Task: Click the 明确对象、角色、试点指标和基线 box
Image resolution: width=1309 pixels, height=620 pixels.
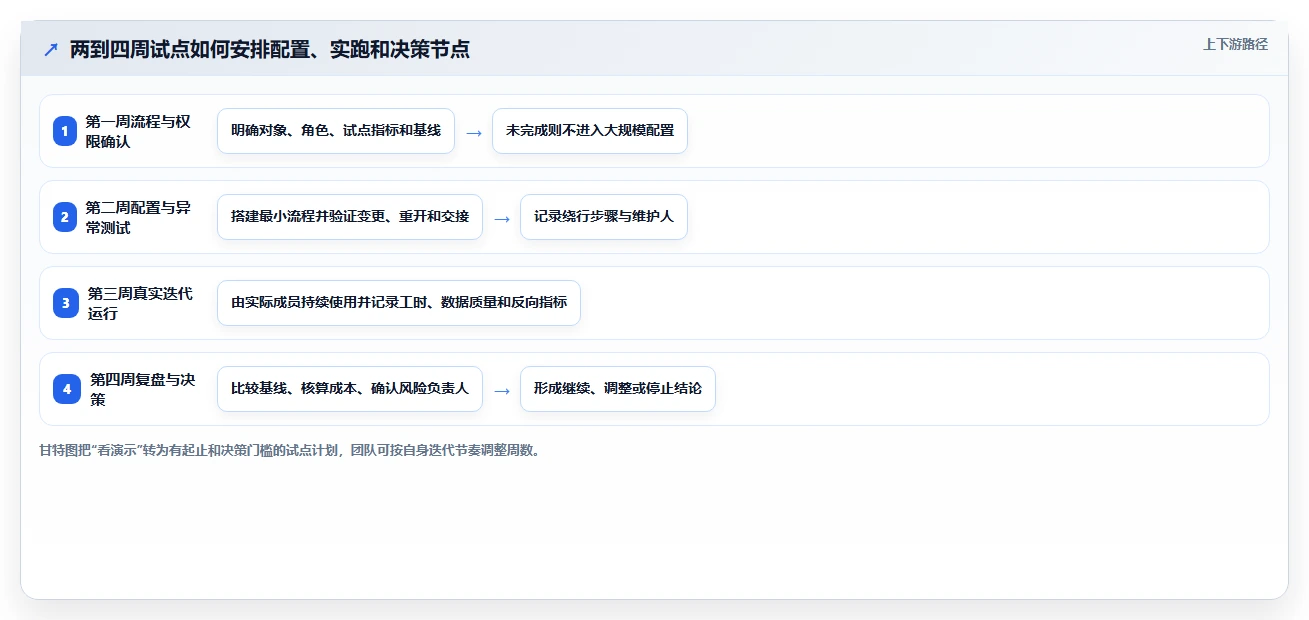Action: 336,131
